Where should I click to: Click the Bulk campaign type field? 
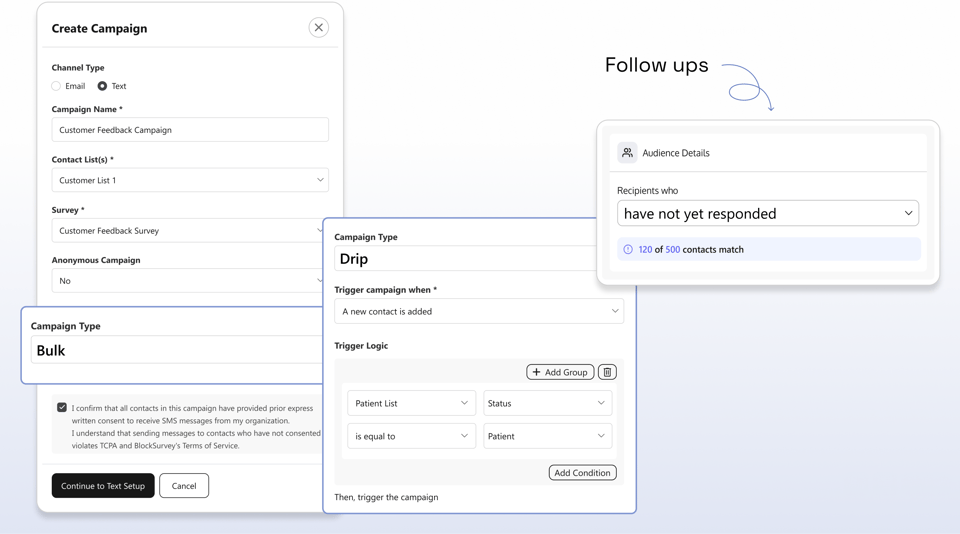click(176, 350)
